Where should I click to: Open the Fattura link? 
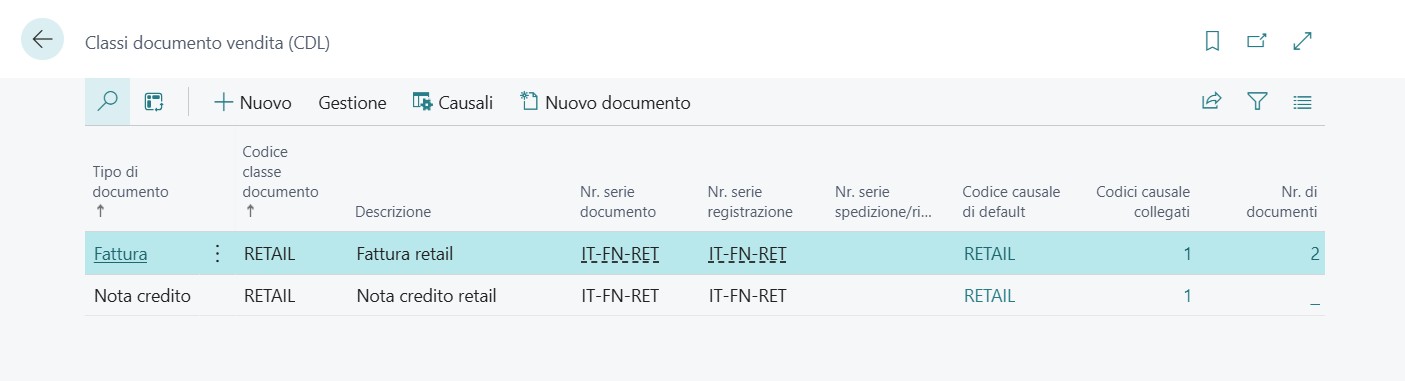[120, 254]
